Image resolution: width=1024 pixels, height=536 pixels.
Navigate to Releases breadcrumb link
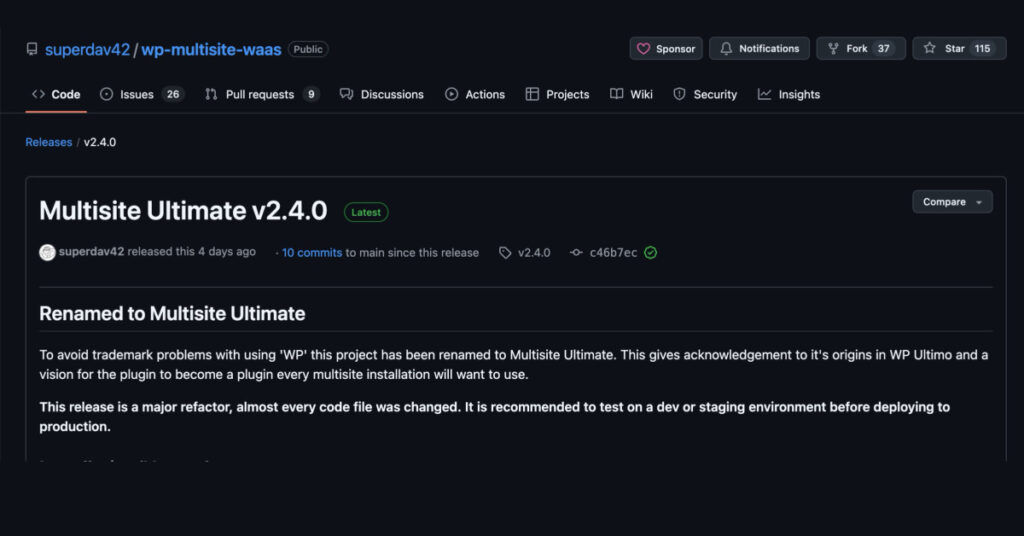pyautogui.click(x=48, y=142)
